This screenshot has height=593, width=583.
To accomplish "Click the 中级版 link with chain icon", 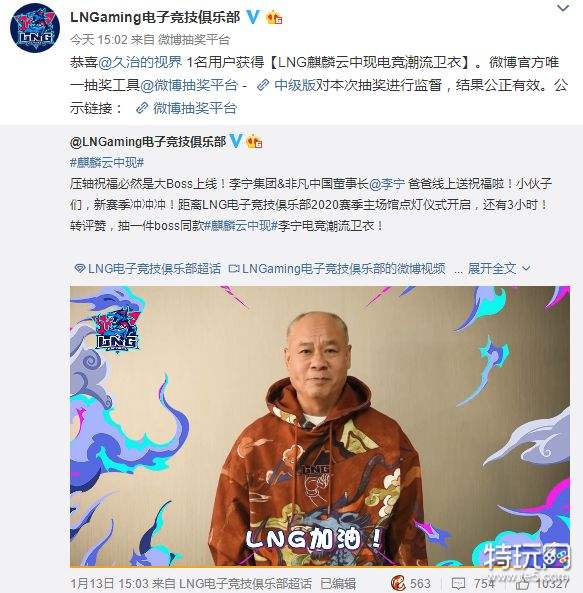I will [286, 85].
